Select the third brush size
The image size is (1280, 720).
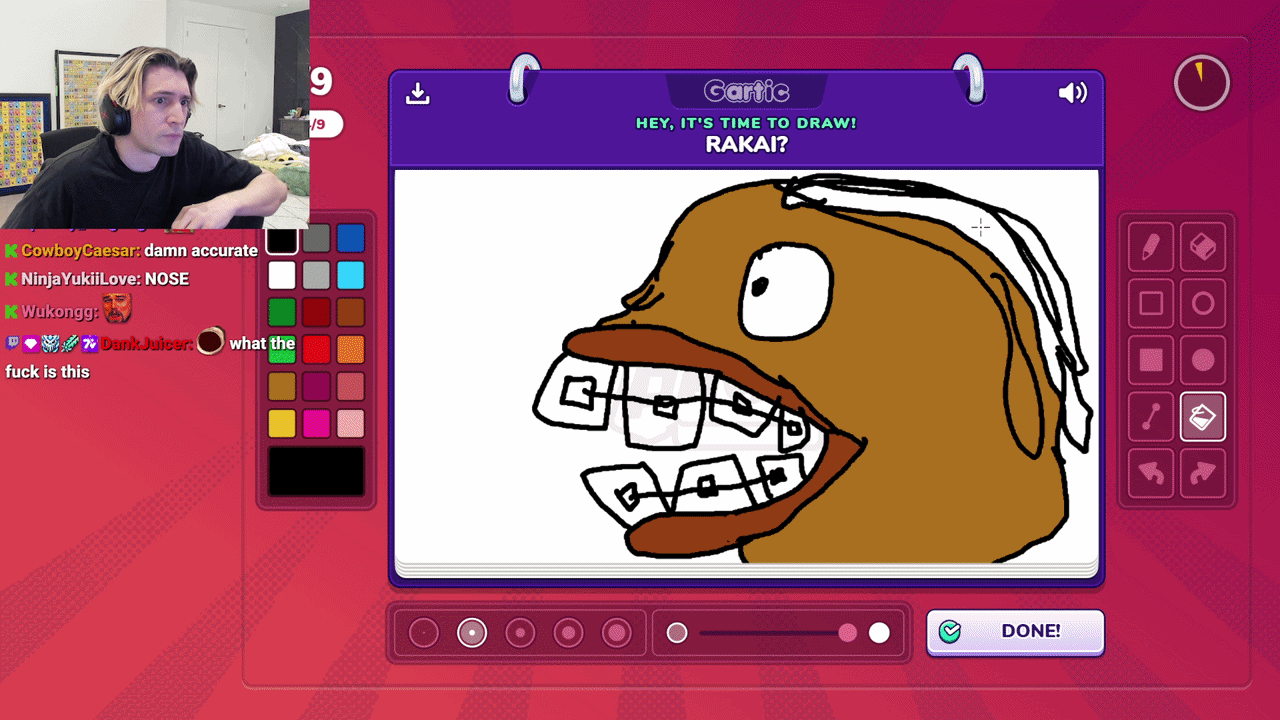click(520, 632)
